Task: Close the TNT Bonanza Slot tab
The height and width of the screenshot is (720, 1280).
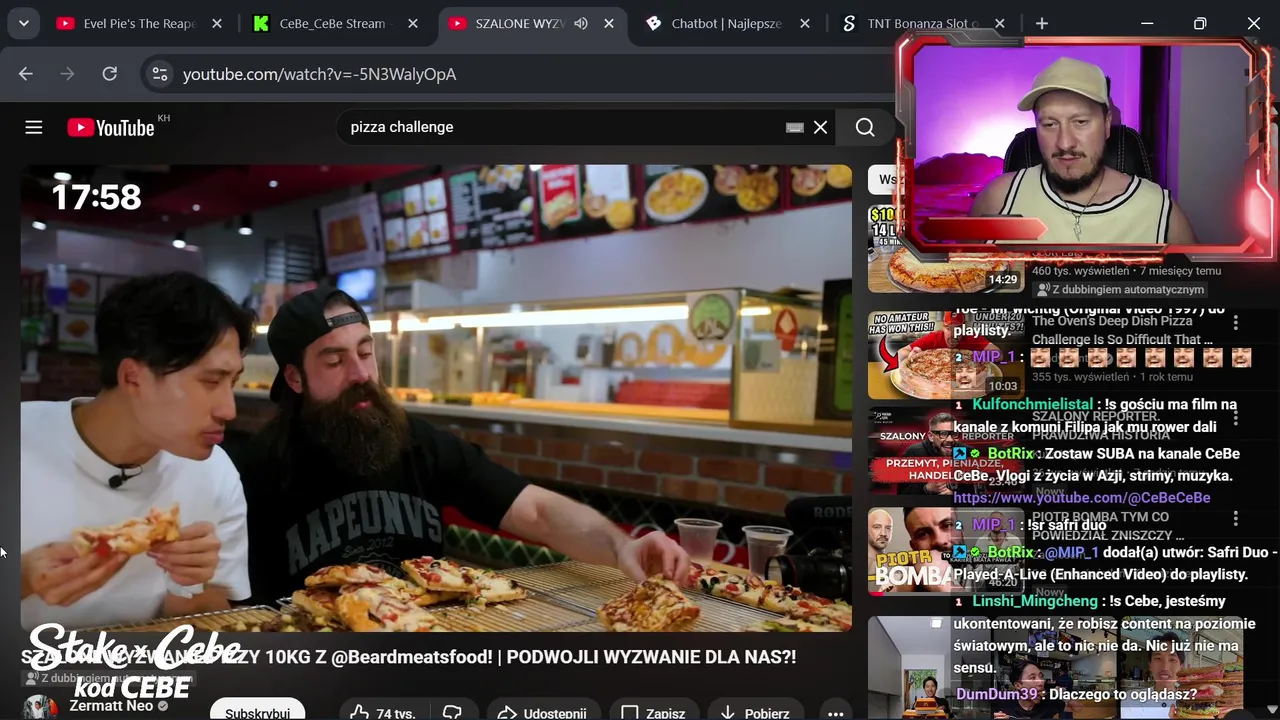Action: (1000, 23)
